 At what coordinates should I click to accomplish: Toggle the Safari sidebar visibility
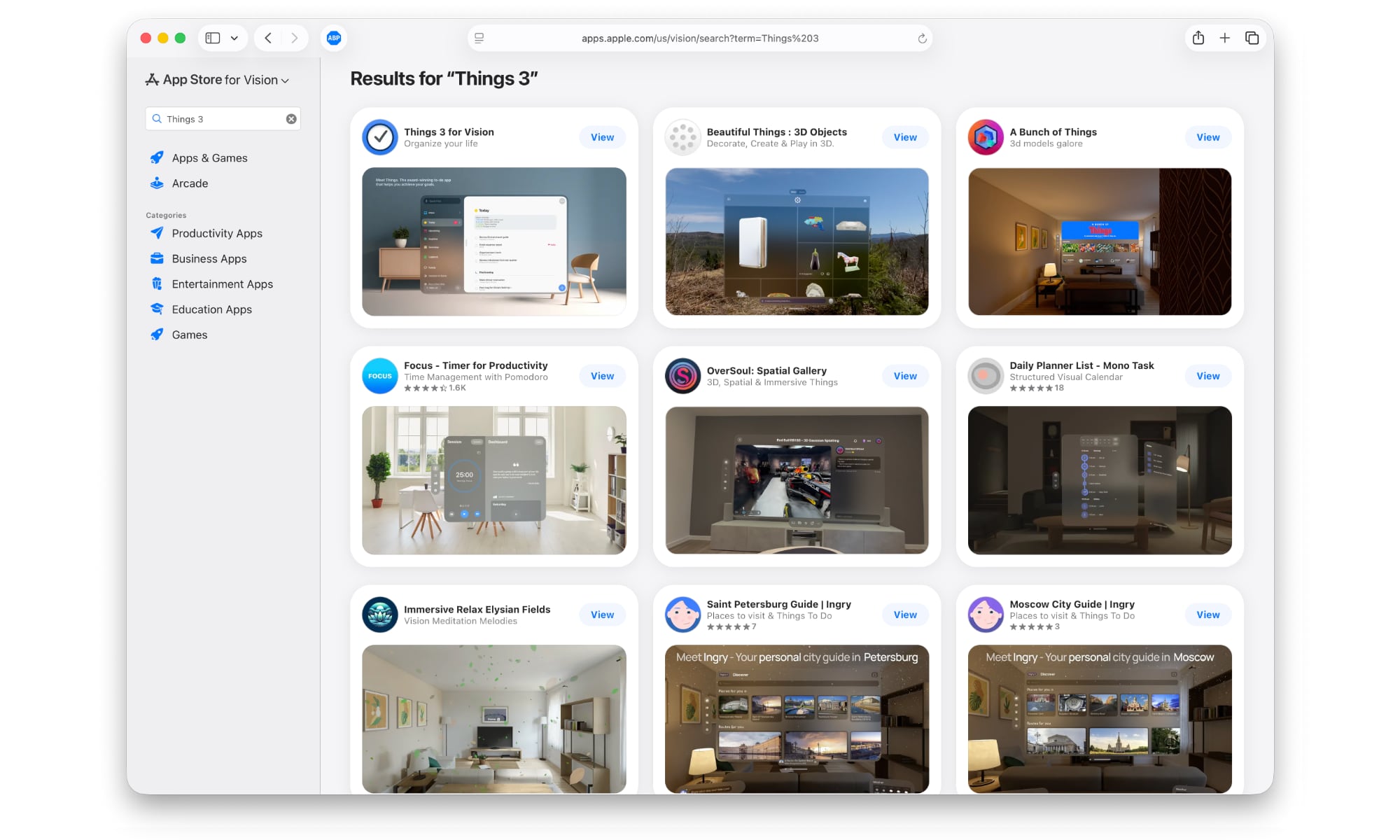[x=212, y=38]
